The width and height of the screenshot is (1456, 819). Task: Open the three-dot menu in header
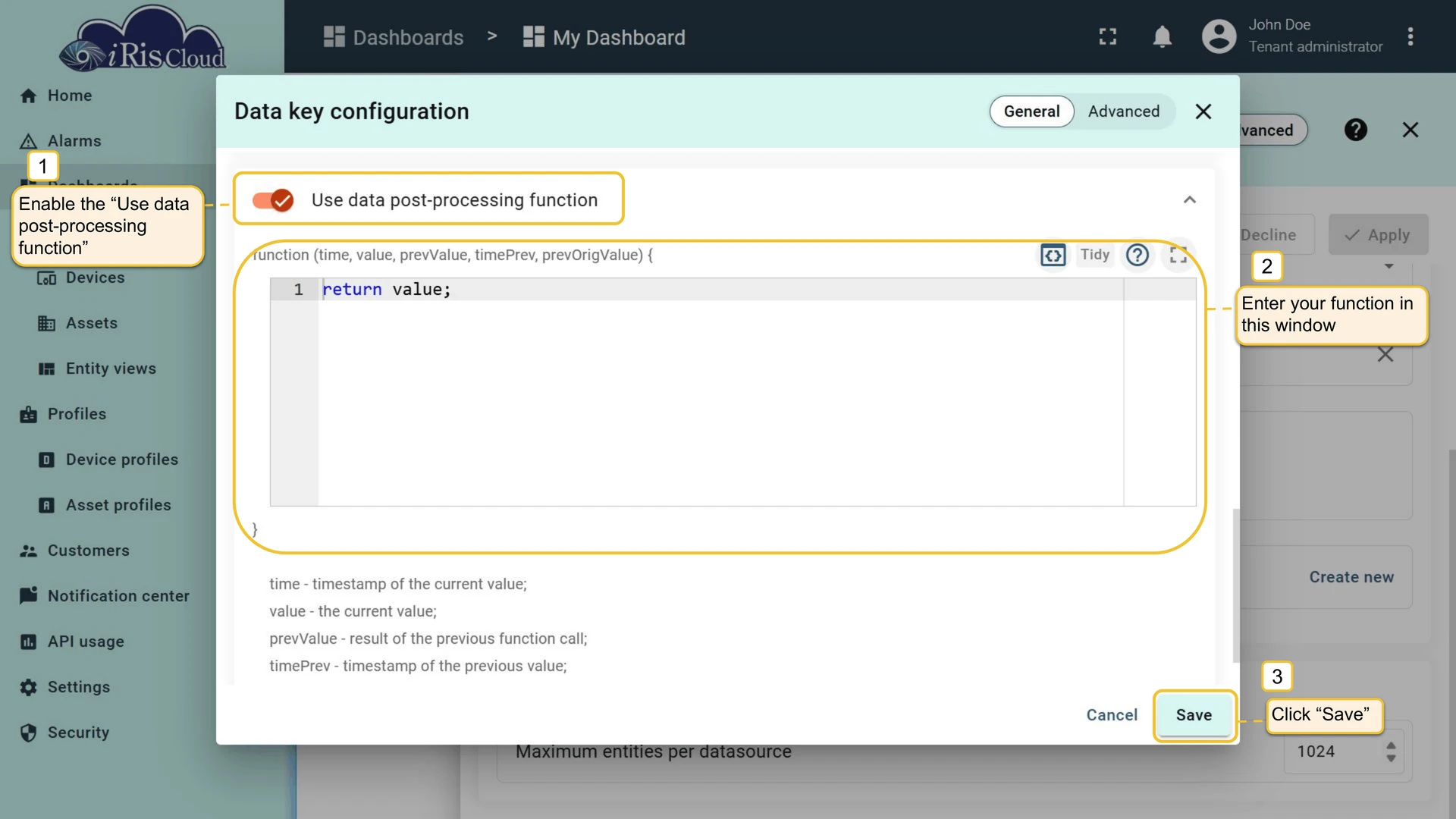coord(1410,36)
